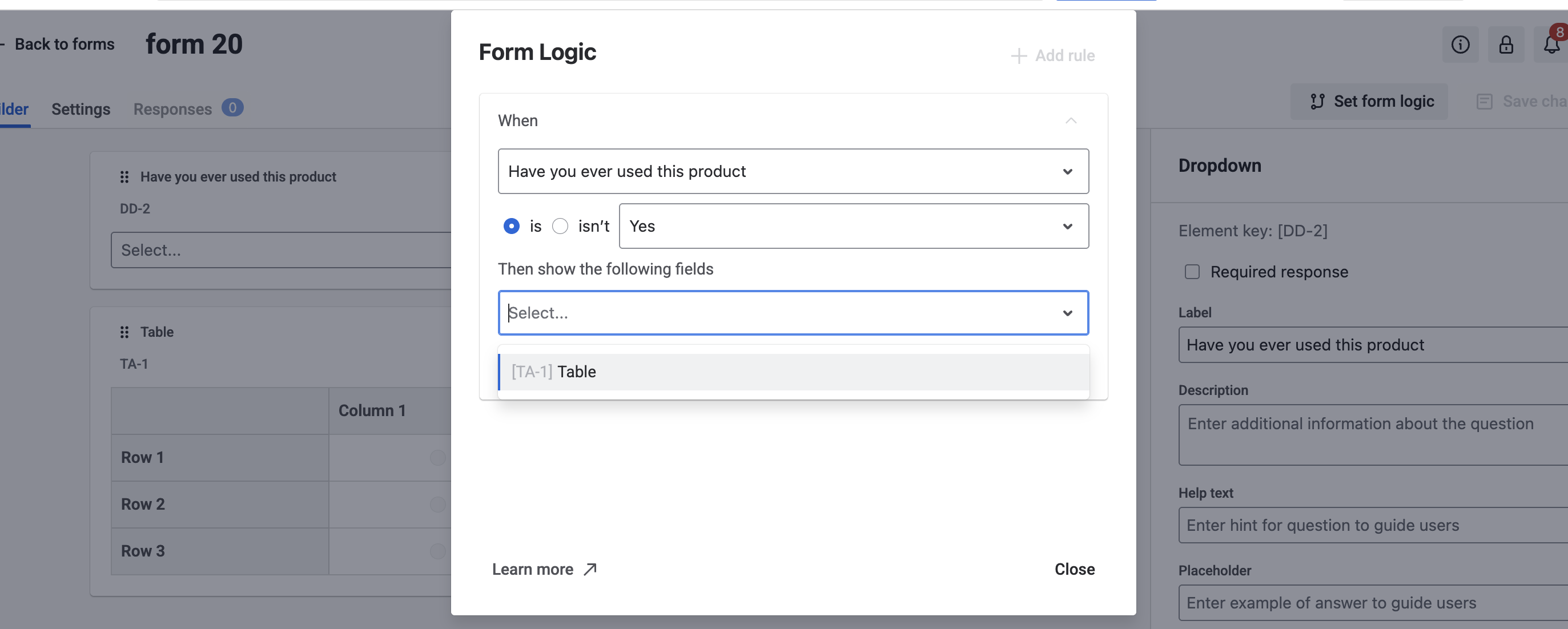Select Row 3 radio in Column 1

point(437,551)
